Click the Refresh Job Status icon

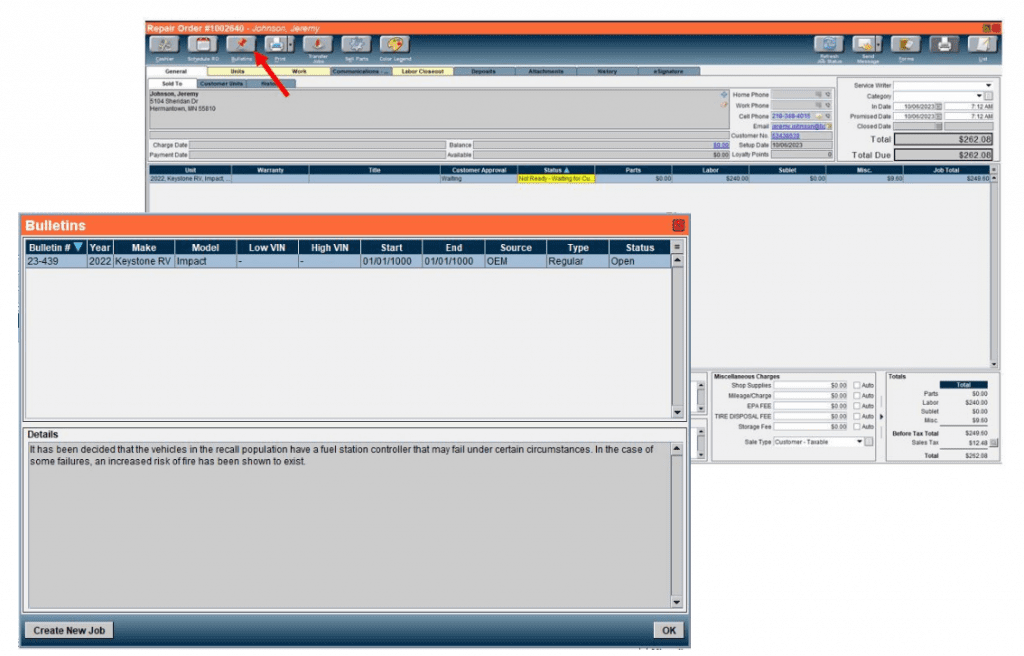click(829, 45)
